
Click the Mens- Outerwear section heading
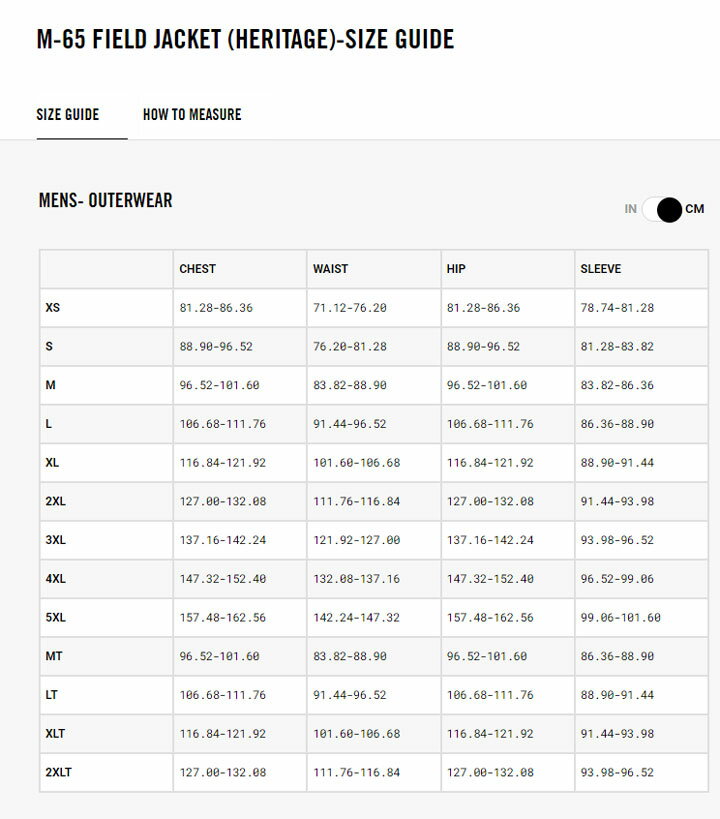point(105,201)
